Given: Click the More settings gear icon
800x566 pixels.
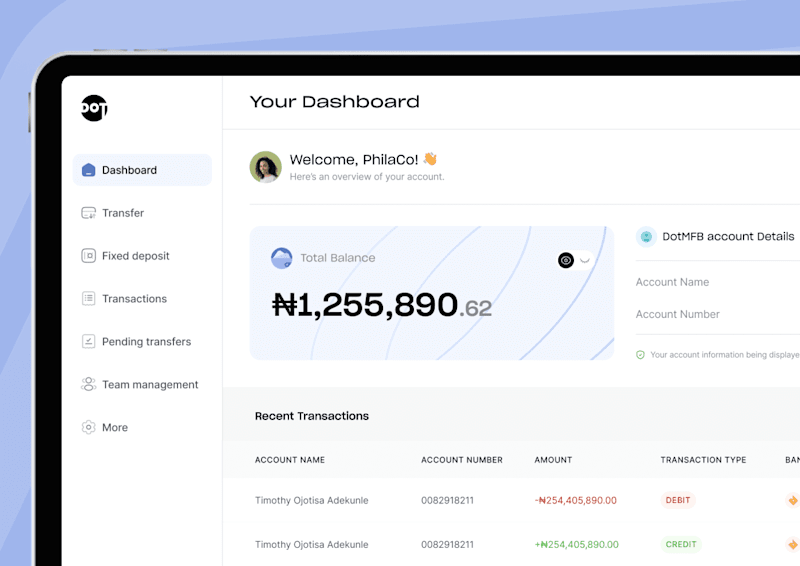Looking at the screenshot, I should pyautogui.click(x=88, y=427).
